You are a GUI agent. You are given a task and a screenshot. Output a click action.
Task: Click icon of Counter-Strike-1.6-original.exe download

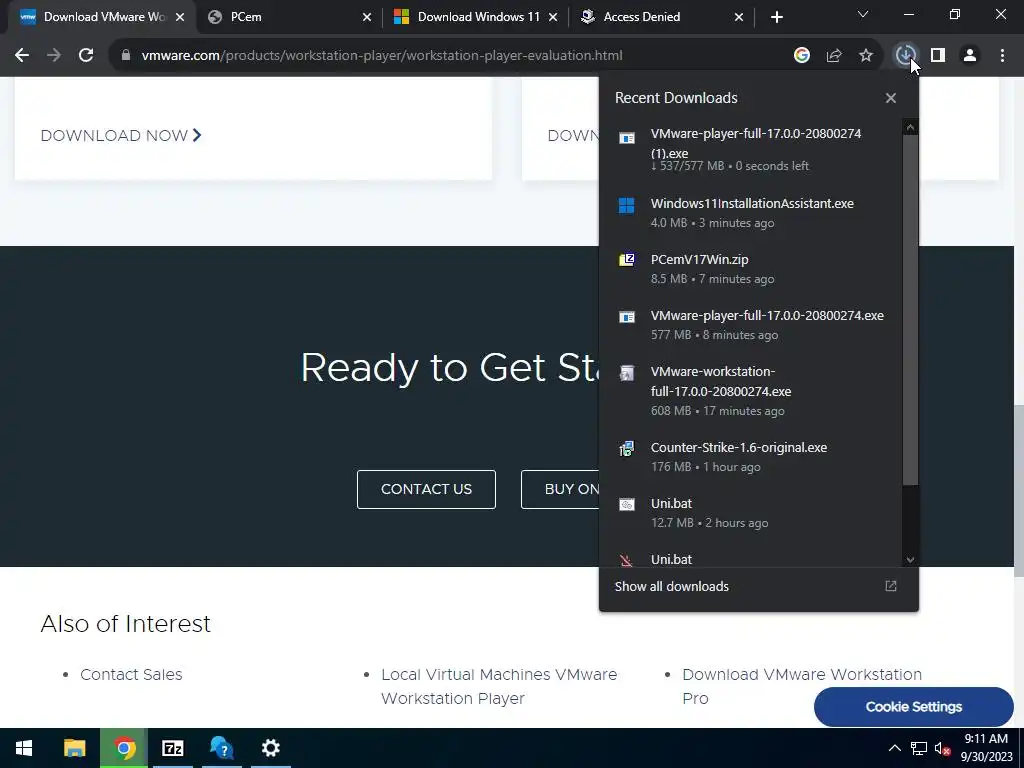click(626, 449)
